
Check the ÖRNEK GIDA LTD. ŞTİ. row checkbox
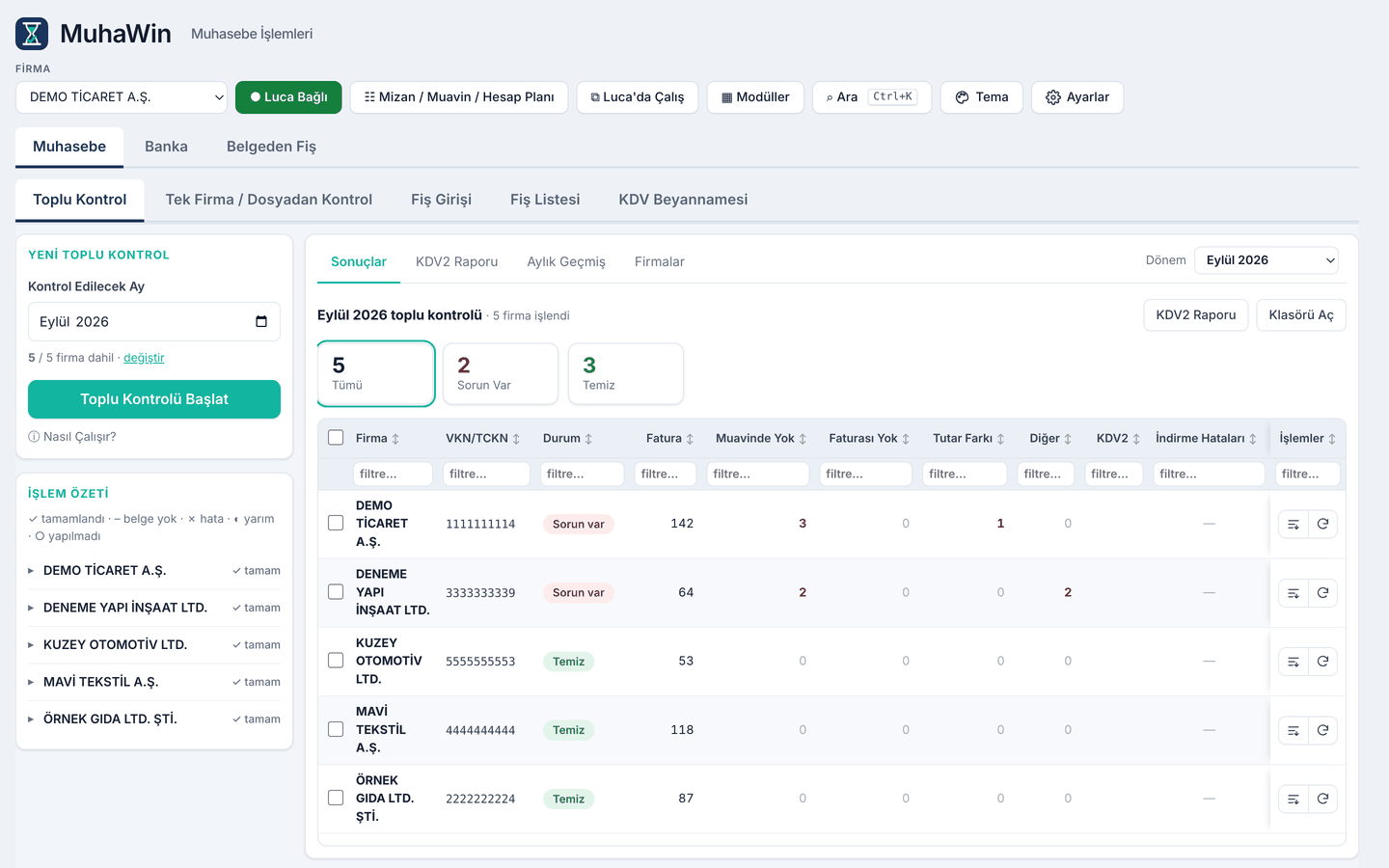[x=336, y=798]
